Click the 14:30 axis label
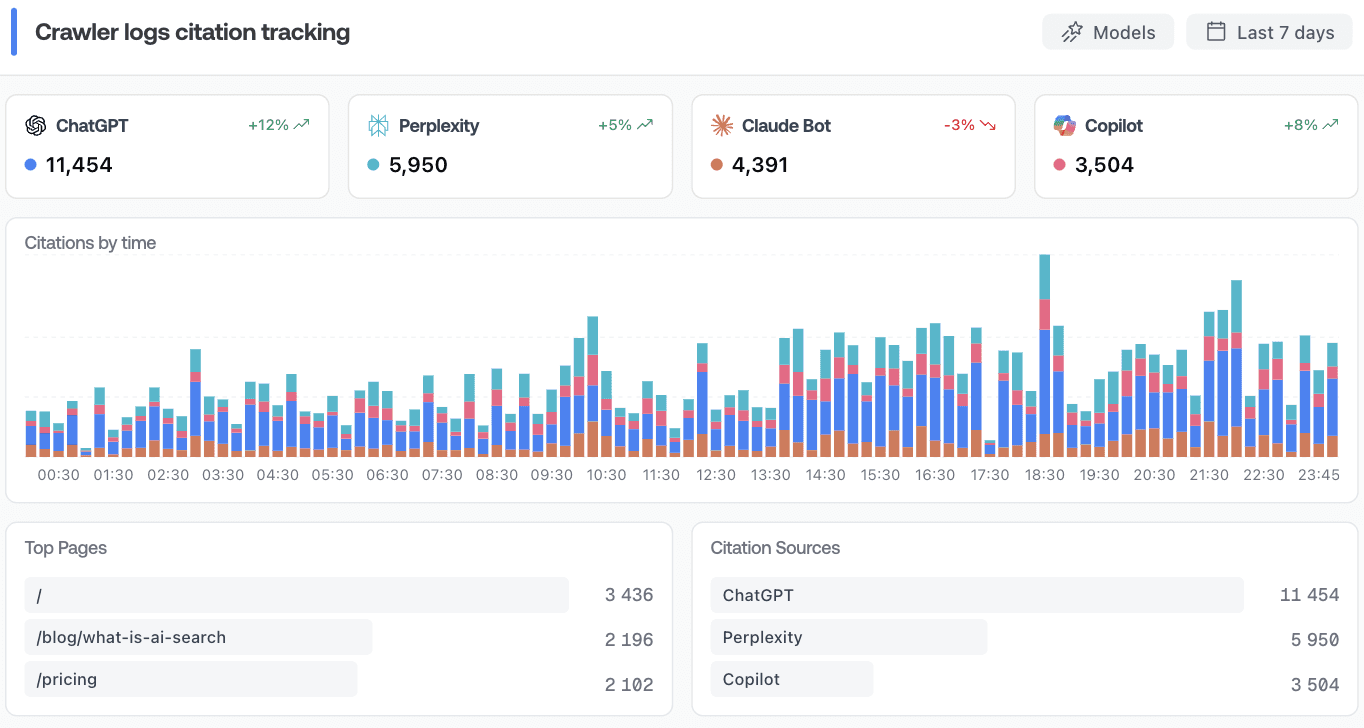This screenshot has height=728, width=1364. tap(825, 475)
